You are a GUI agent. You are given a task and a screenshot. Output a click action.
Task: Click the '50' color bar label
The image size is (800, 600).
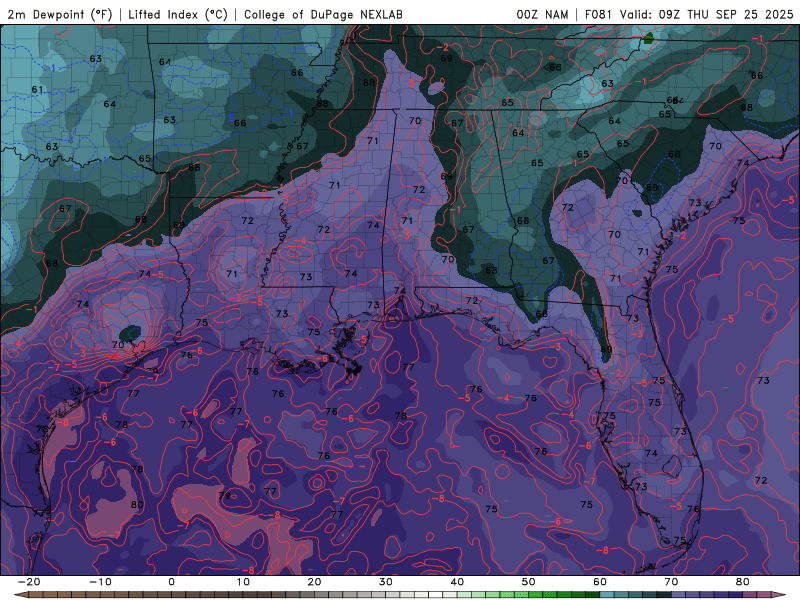click(529, 582)
